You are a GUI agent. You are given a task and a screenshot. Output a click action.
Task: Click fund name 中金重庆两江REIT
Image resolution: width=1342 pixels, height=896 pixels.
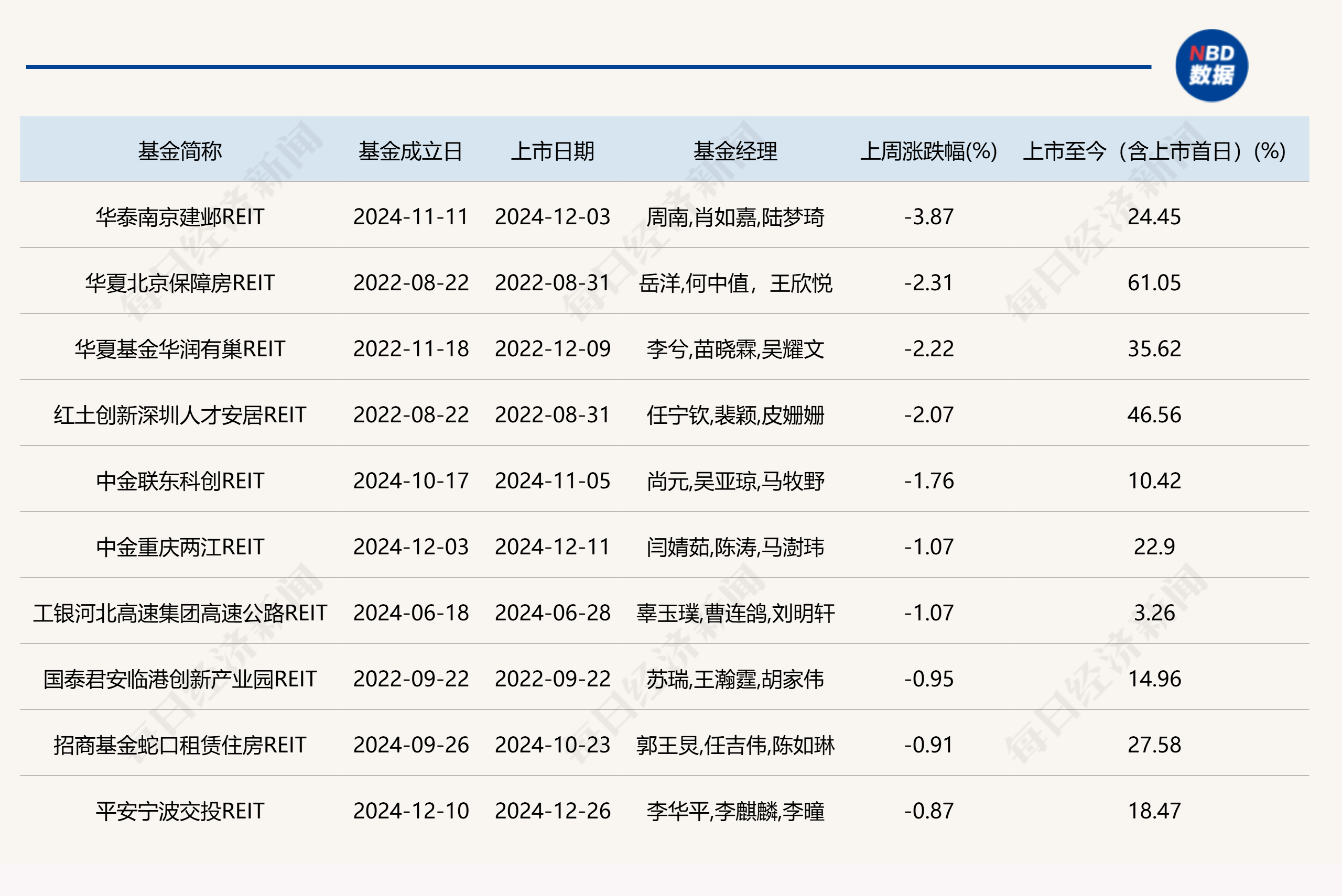coord(180,548)
